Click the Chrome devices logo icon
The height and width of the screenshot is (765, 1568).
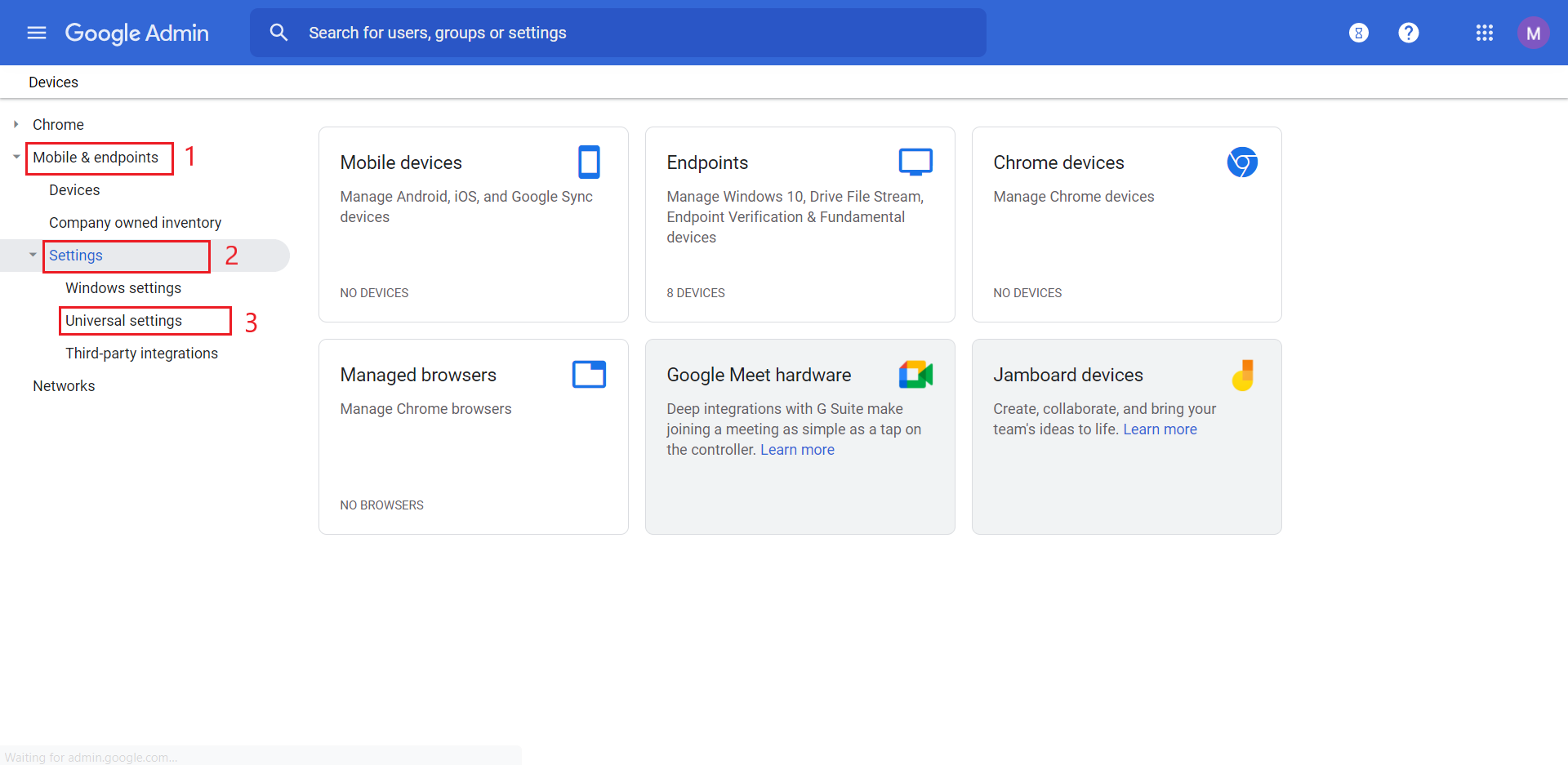tap(1242, 162)
